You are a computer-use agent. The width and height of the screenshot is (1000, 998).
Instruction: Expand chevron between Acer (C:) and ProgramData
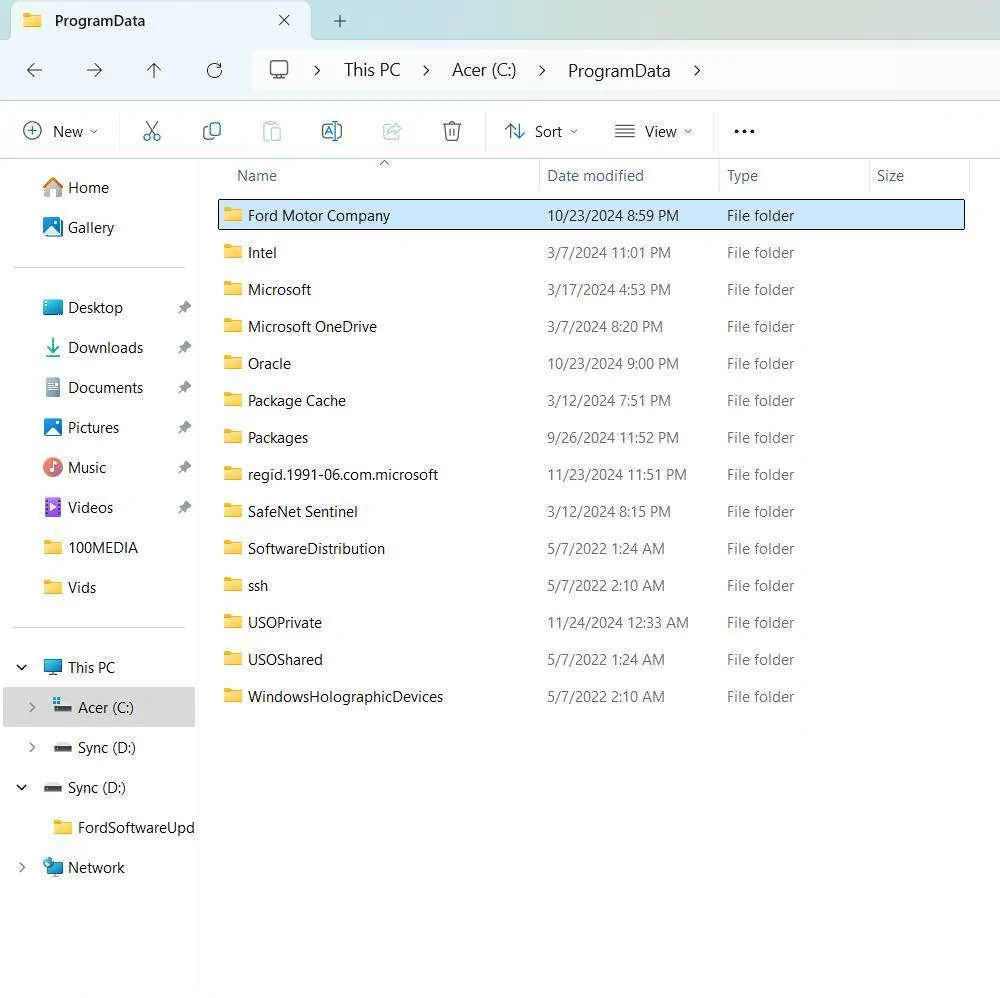pyautogui.click(x=542, y=70)
